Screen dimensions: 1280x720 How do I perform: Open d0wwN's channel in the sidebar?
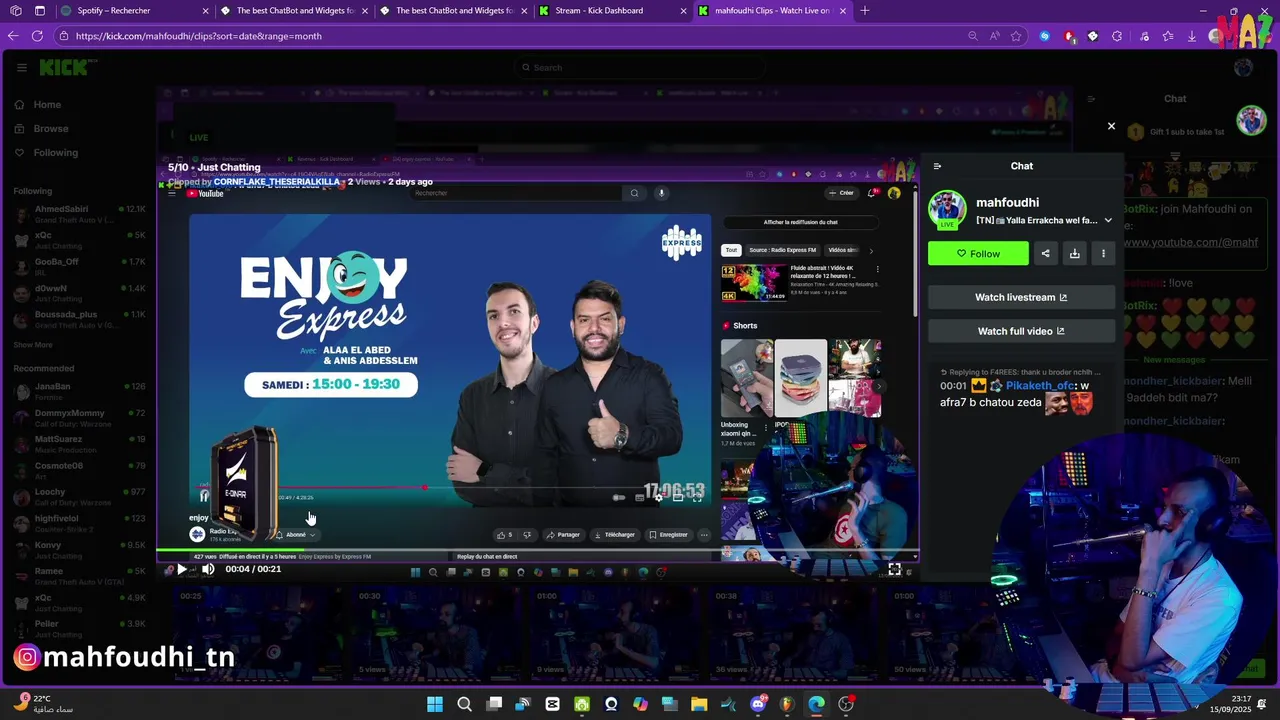tap(79, 293)
